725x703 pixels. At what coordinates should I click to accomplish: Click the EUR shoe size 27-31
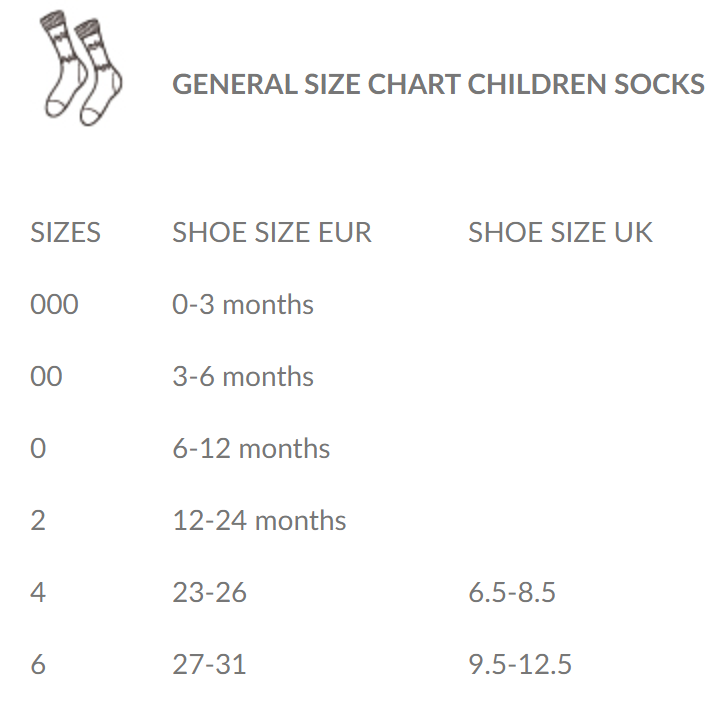pos(209,665)
